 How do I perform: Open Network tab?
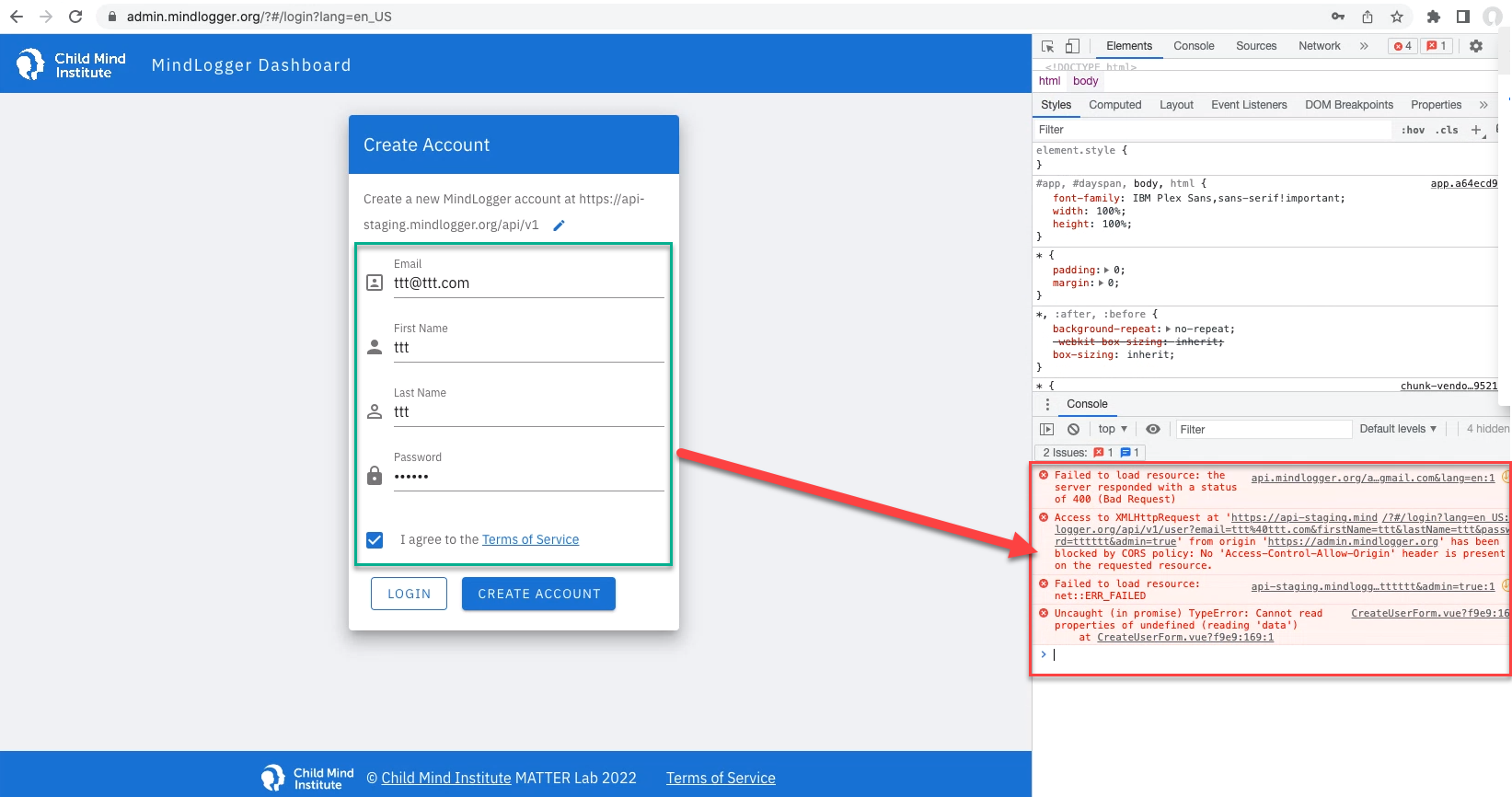(x=1320, y=46)
